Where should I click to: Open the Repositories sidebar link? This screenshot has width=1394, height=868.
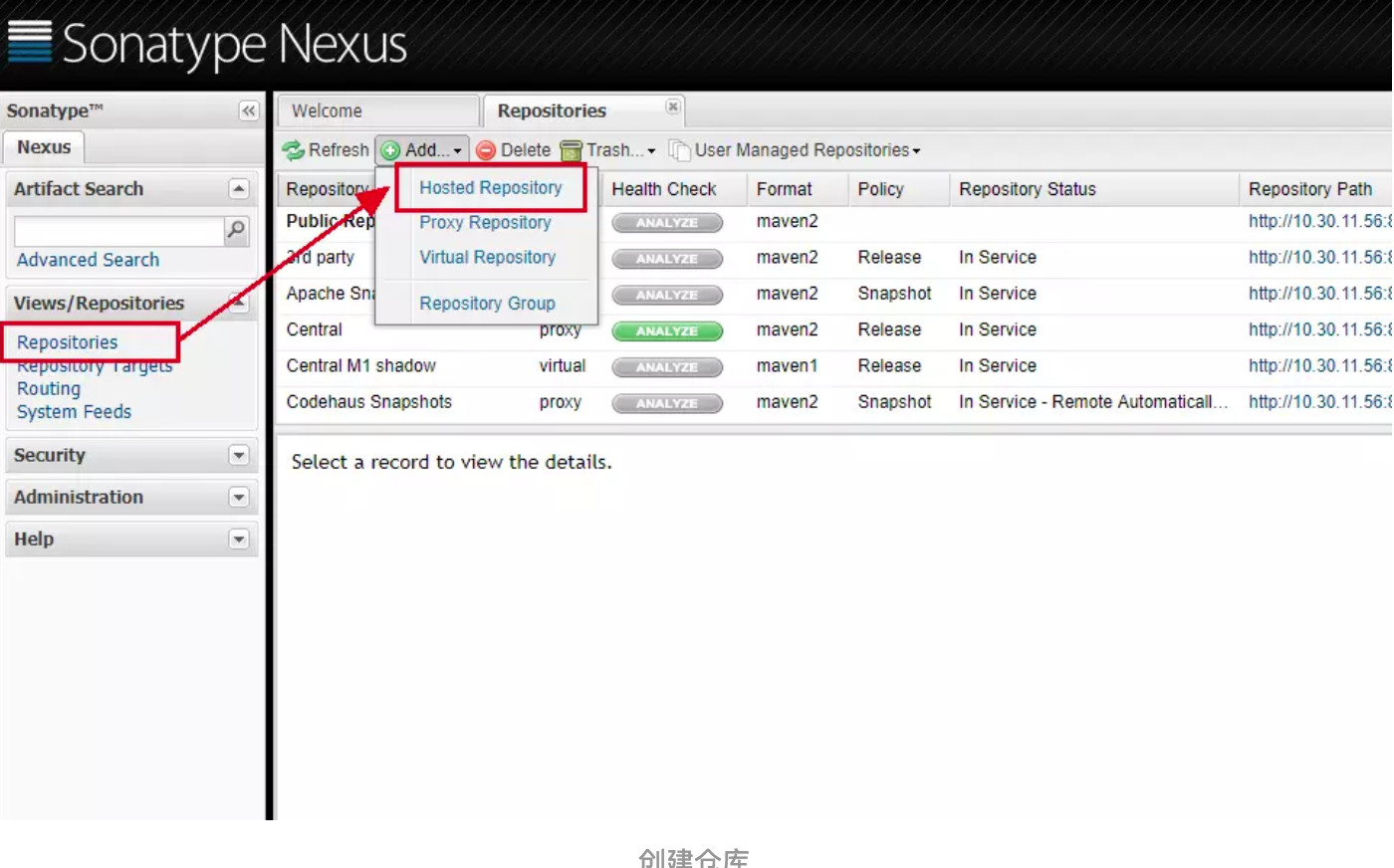click(67, 342)
